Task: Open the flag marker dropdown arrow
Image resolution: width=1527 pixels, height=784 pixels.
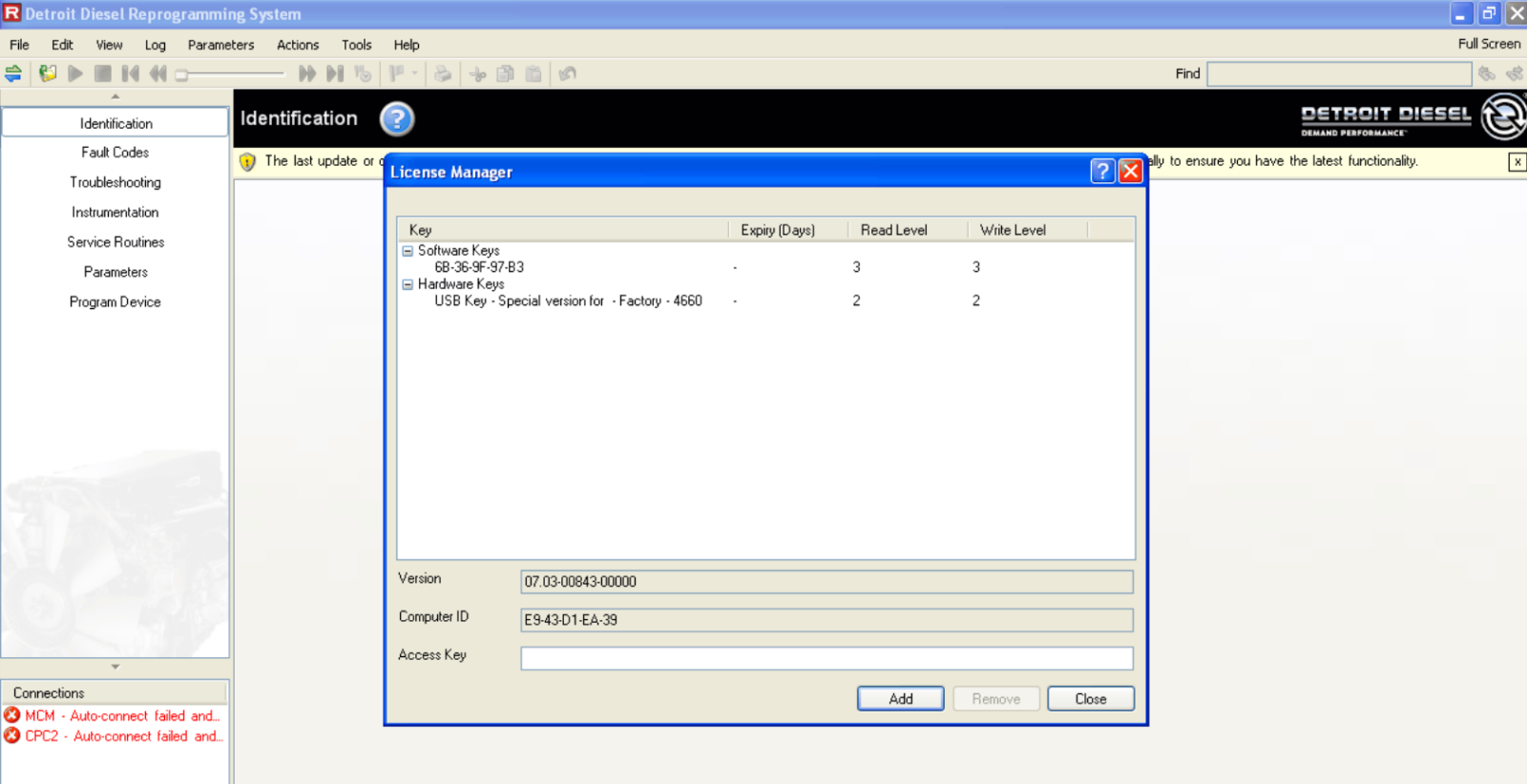Action: pyautogui.click(x=415, y=73)
